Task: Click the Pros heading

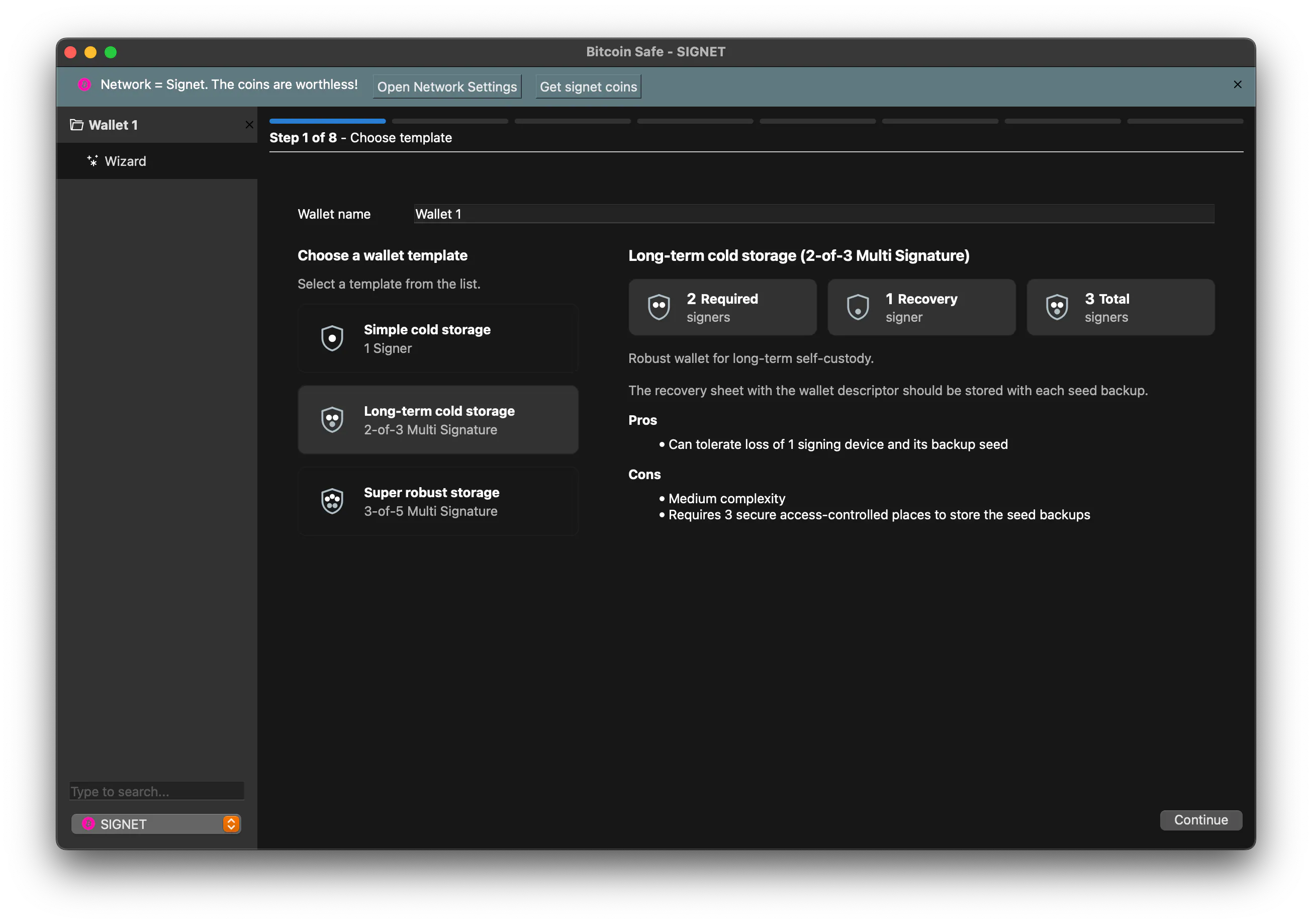Action: click(642, 420)
